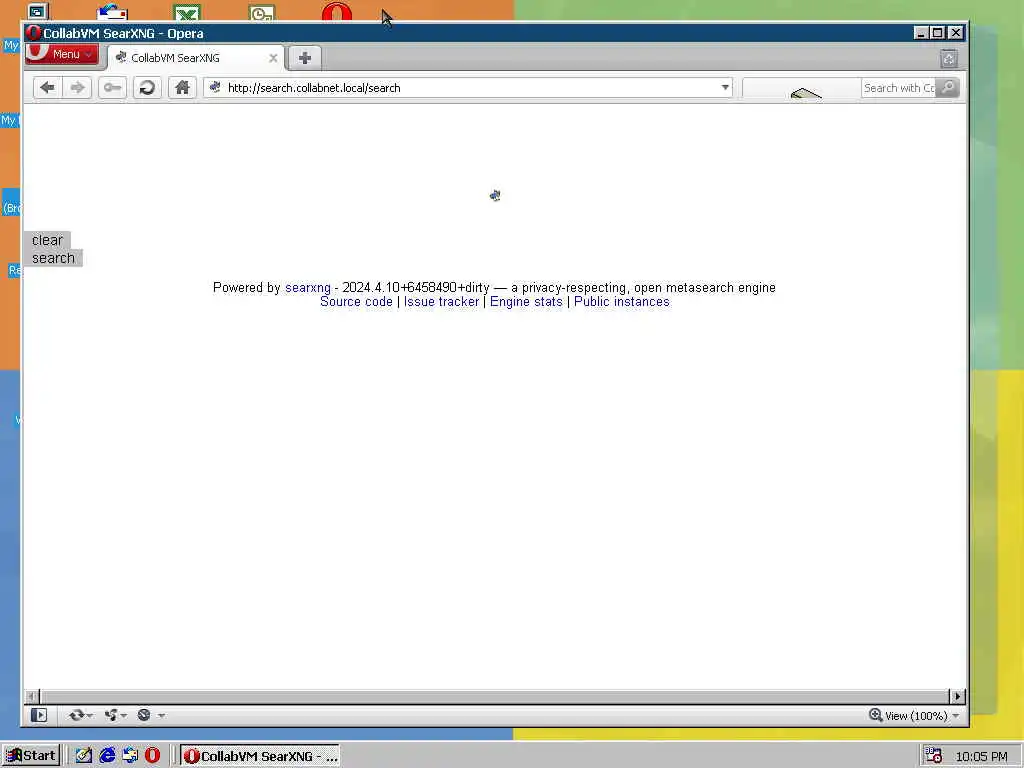This screenshot has width=1024, height=768.
Task: Open the Engine stats link
Action: pyautogui.click(x=526, y=302)
